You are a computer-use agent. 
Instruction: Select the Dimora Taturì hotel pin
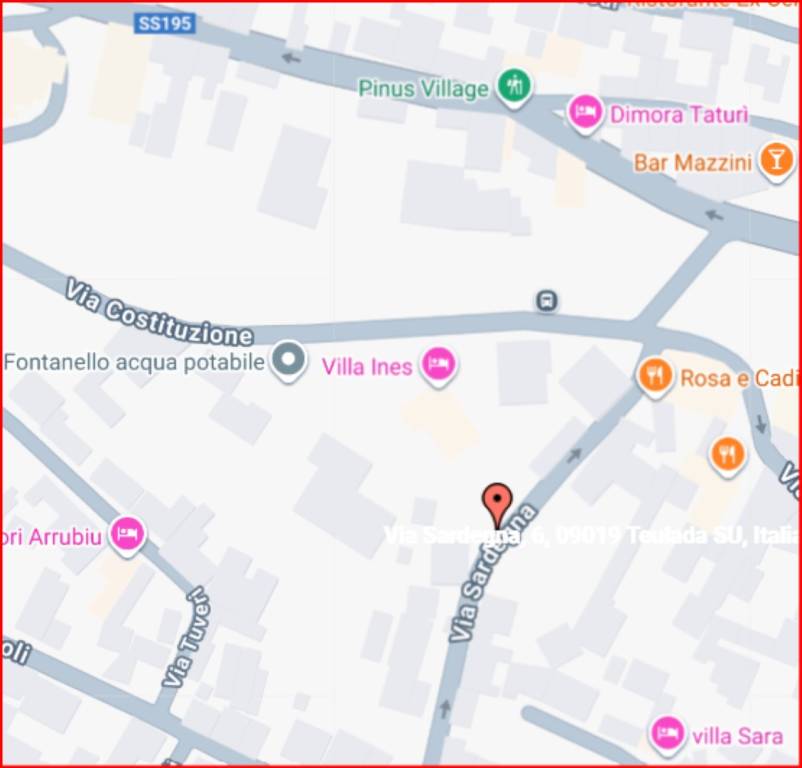click(x=585, y=115)
